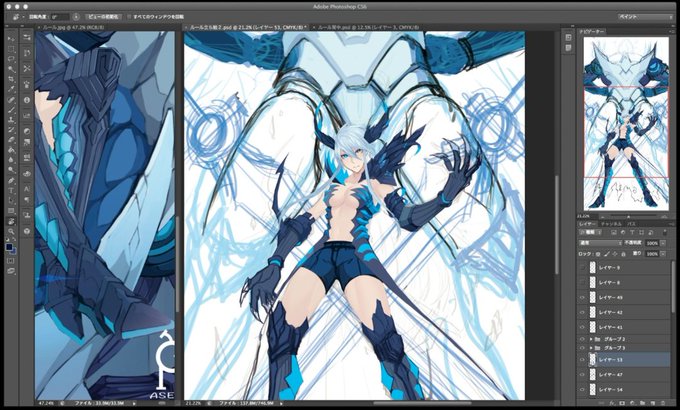Viewport: 680px width, 410px height.
Task: Switch to the Paths panel tab
Action: coord(632,224)
